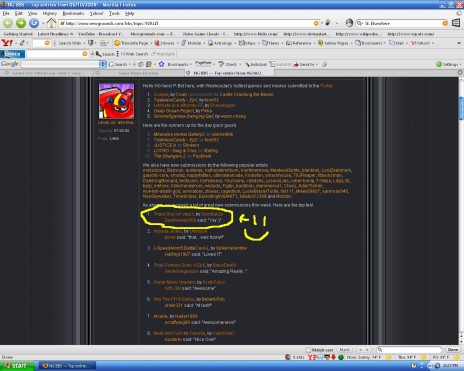
Task: Click the page vertical scrollbar thumb
Action: tap(461, 108)
